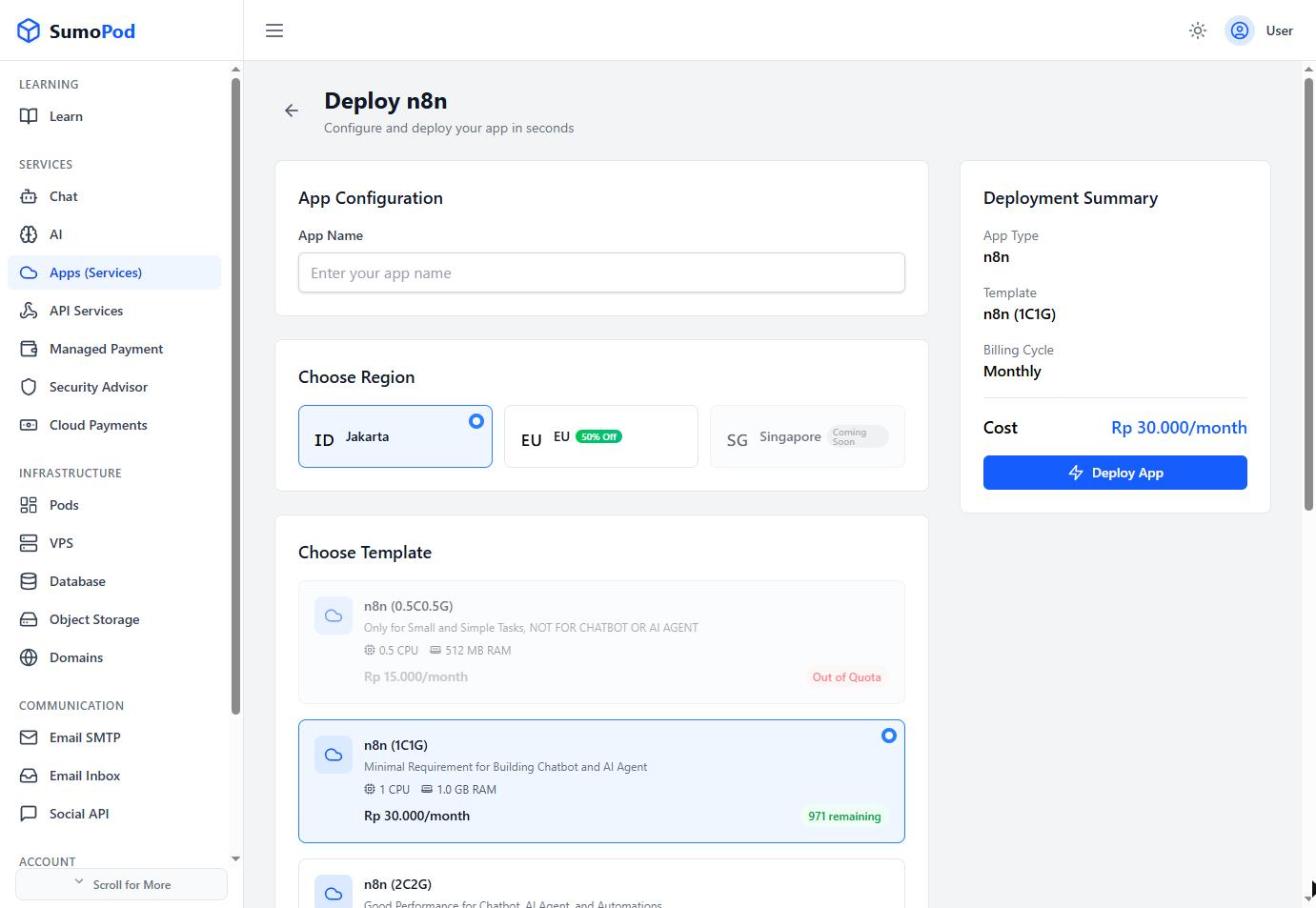The width and height of the screenshot is (1316, 908).
Task: Select the EU region with 50% Off
Action: [x=601, y=436]
